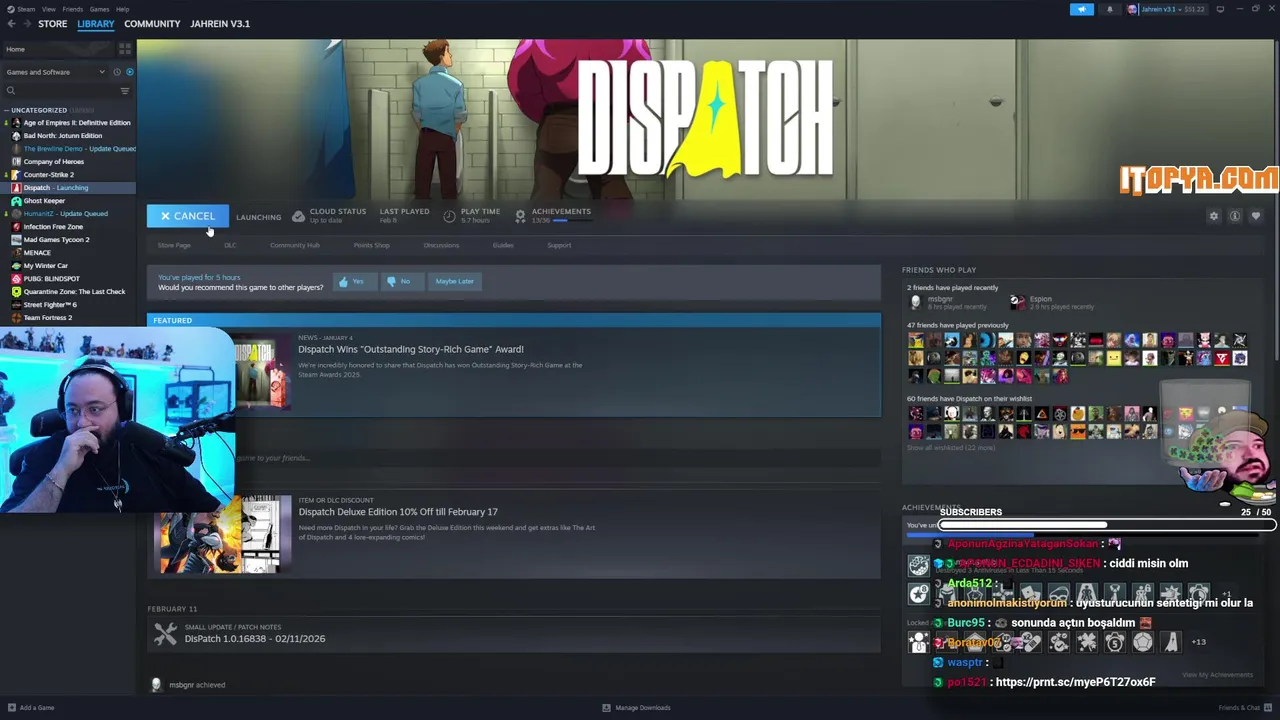Screen dimensions: 1280x720
Task: Select Company of Heroes in library
Action: tap(68, 162)
